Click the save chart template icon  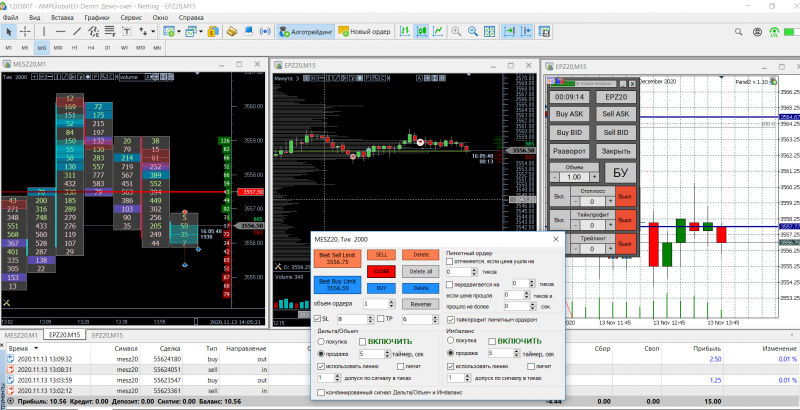point(544,32)
